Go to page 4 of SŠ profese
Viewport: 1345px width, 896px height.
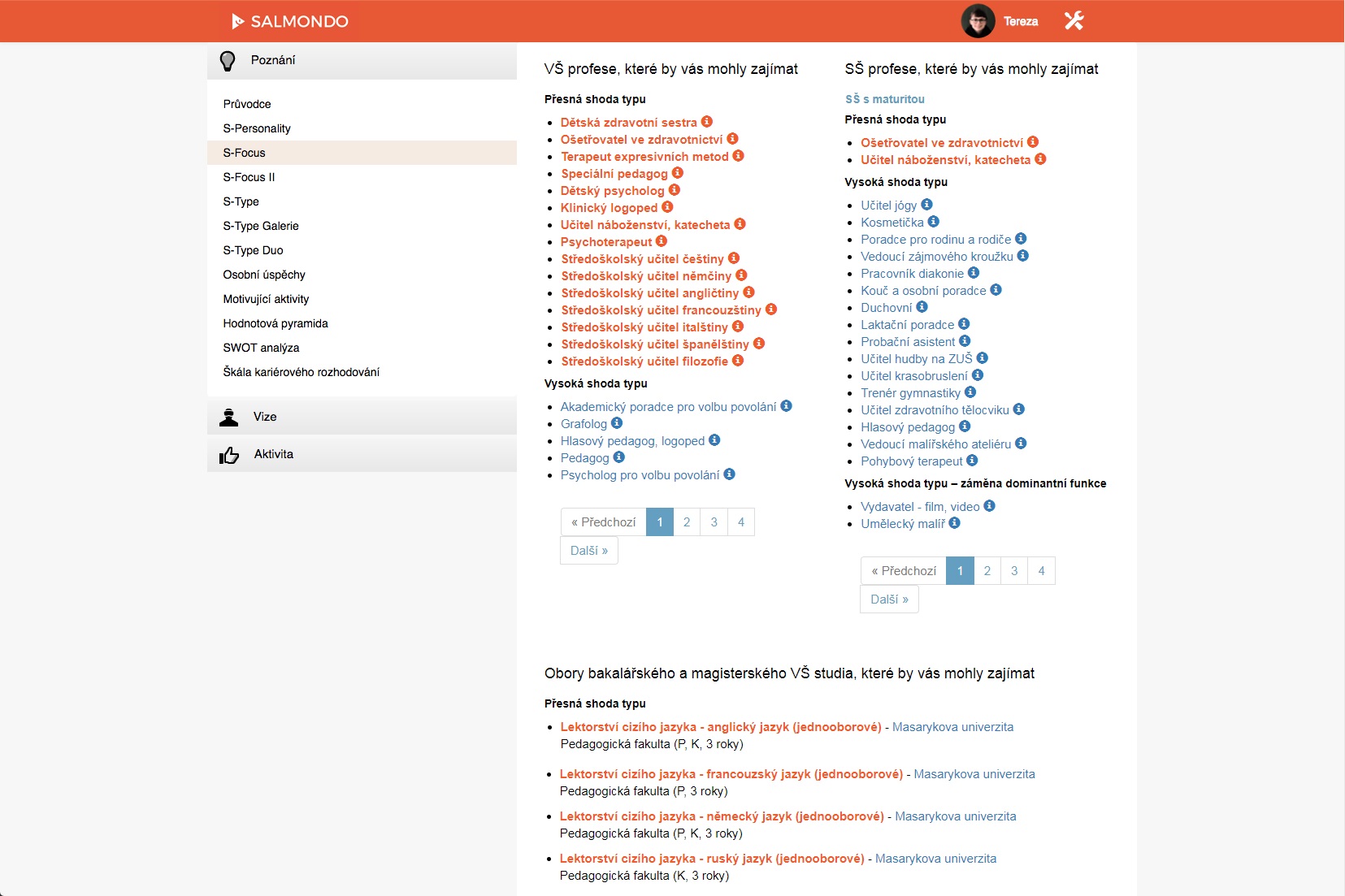pyautogui.click(x=1041, y=571)
